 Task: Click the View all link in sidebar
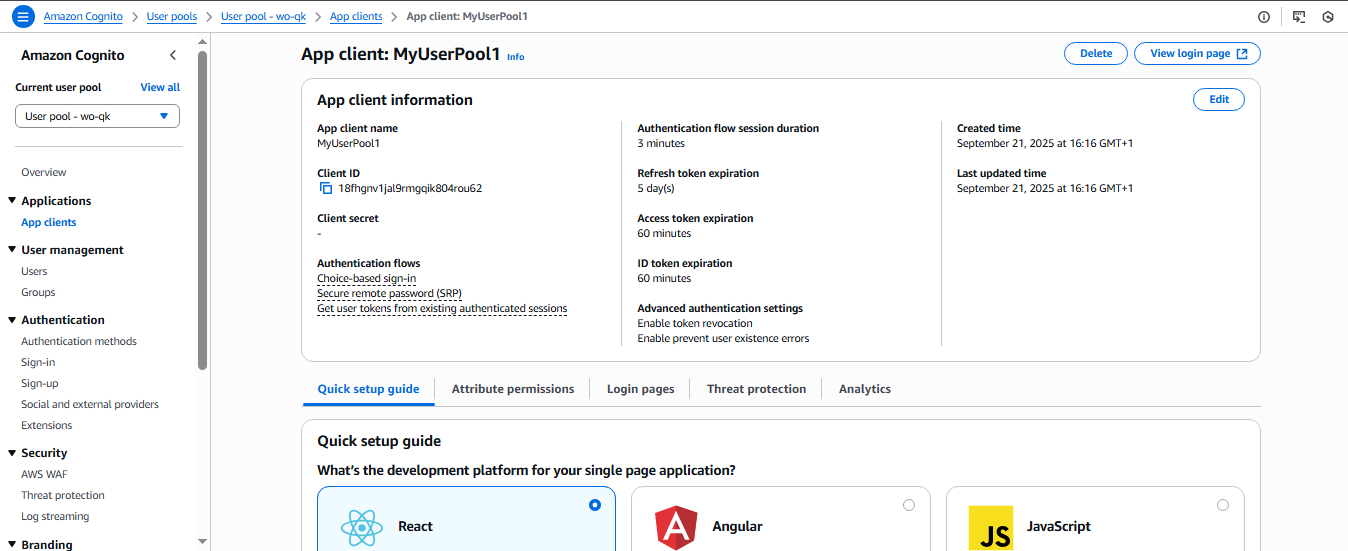(160, 87)
